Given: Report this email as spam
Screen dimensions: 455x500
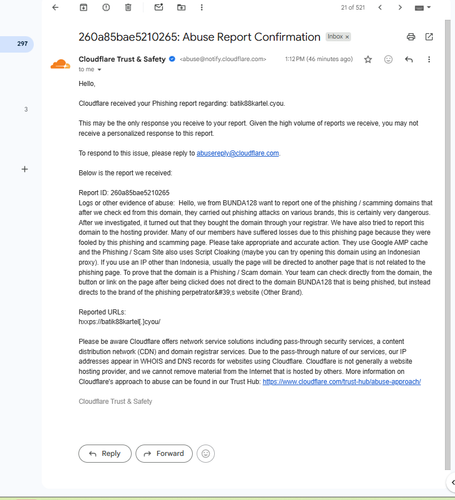Looking at the screenshot, I should [x=106, y=7].
